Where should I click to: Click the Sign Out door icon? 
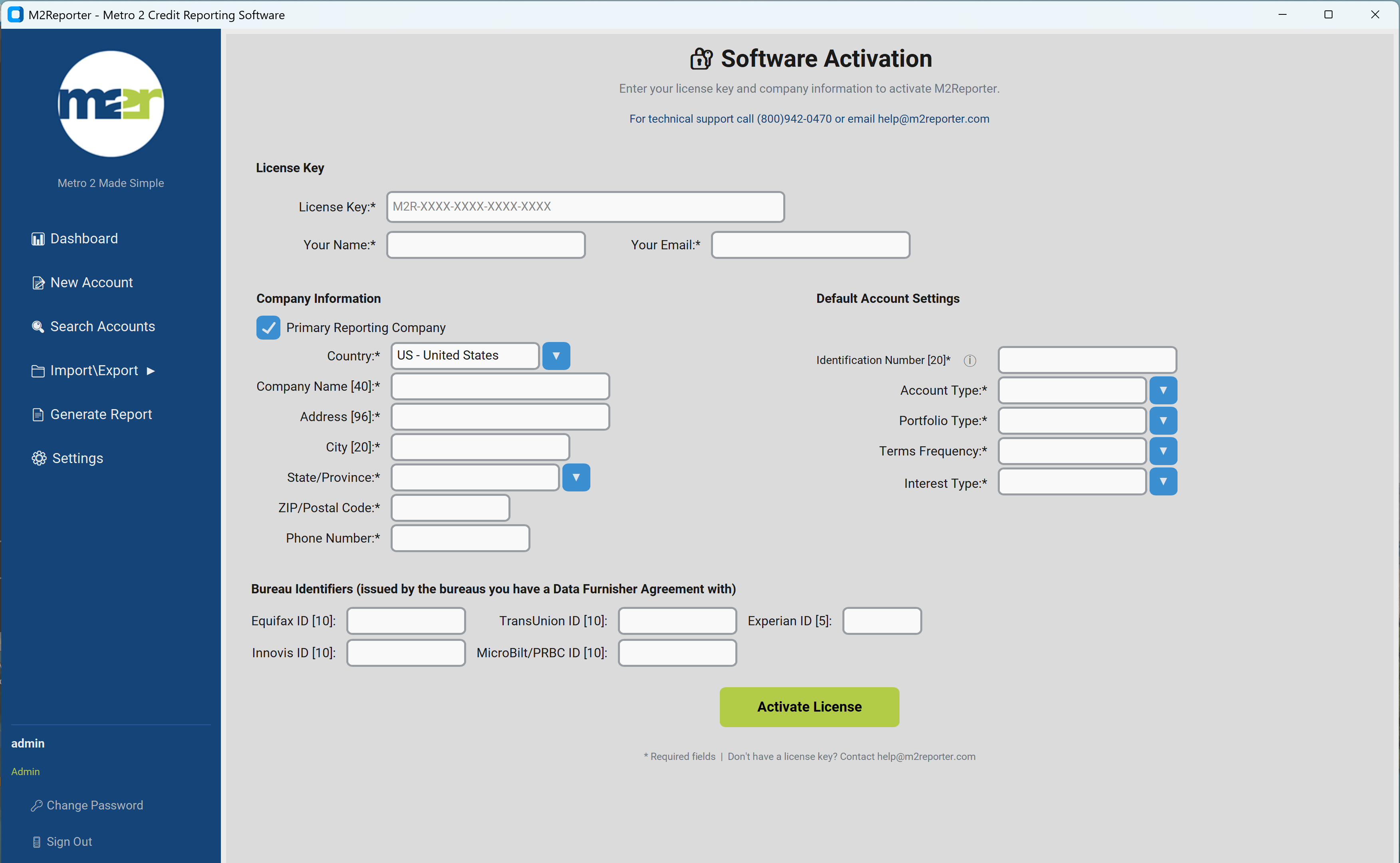point(36,842)
